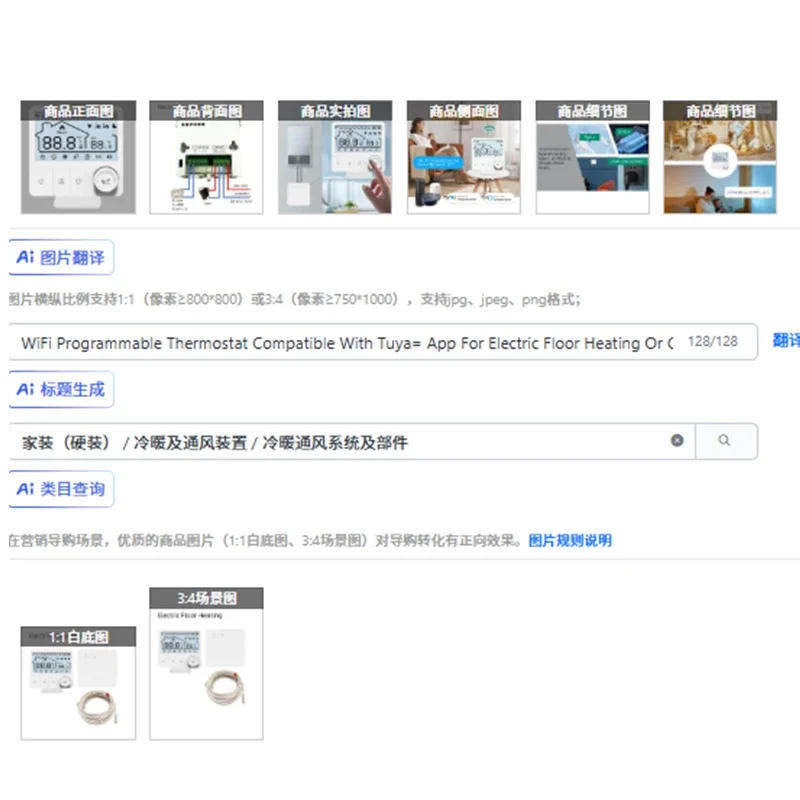Select the 商品正面图 thumbnail

point(79,157)
